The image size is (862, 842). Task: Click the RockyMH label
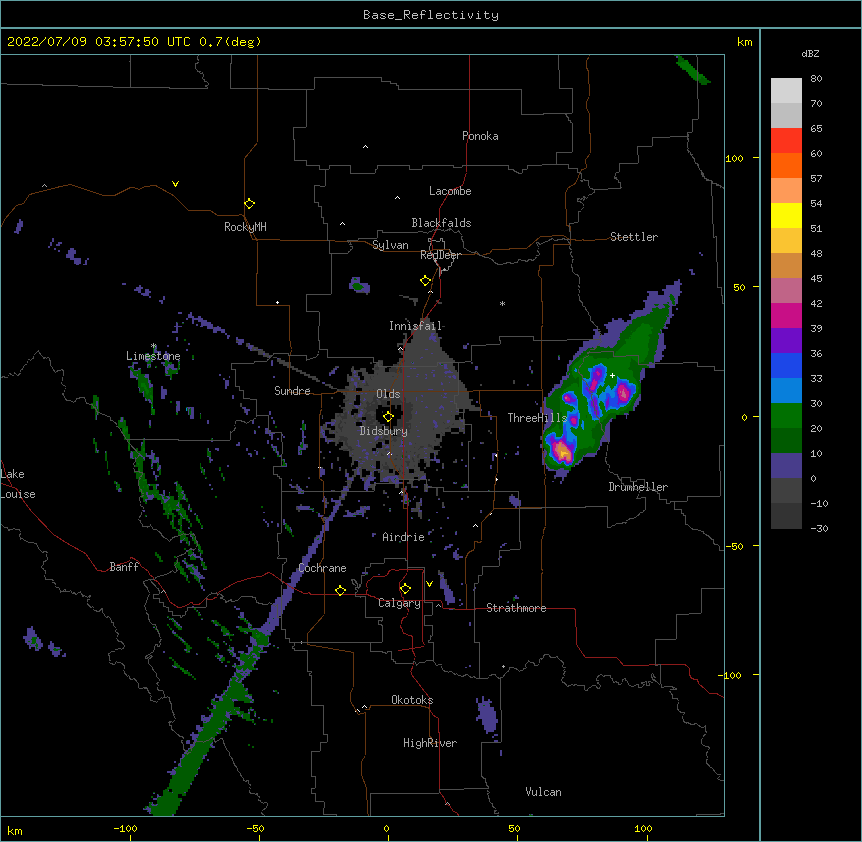pos(245,227)
